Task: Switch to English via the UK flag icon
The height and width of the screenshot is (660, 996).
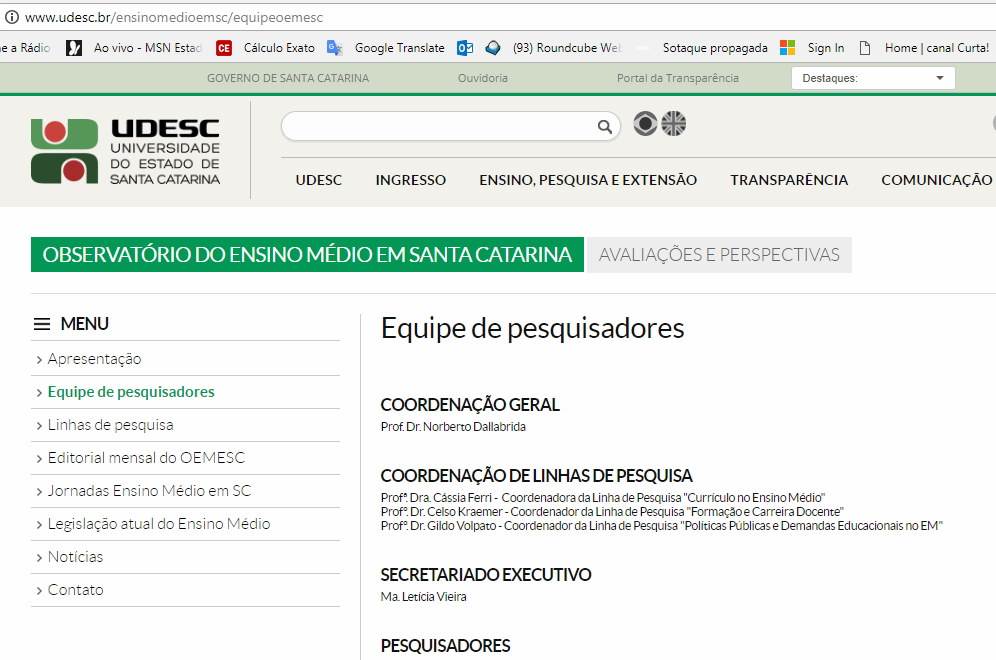Action: click(674, 124)
